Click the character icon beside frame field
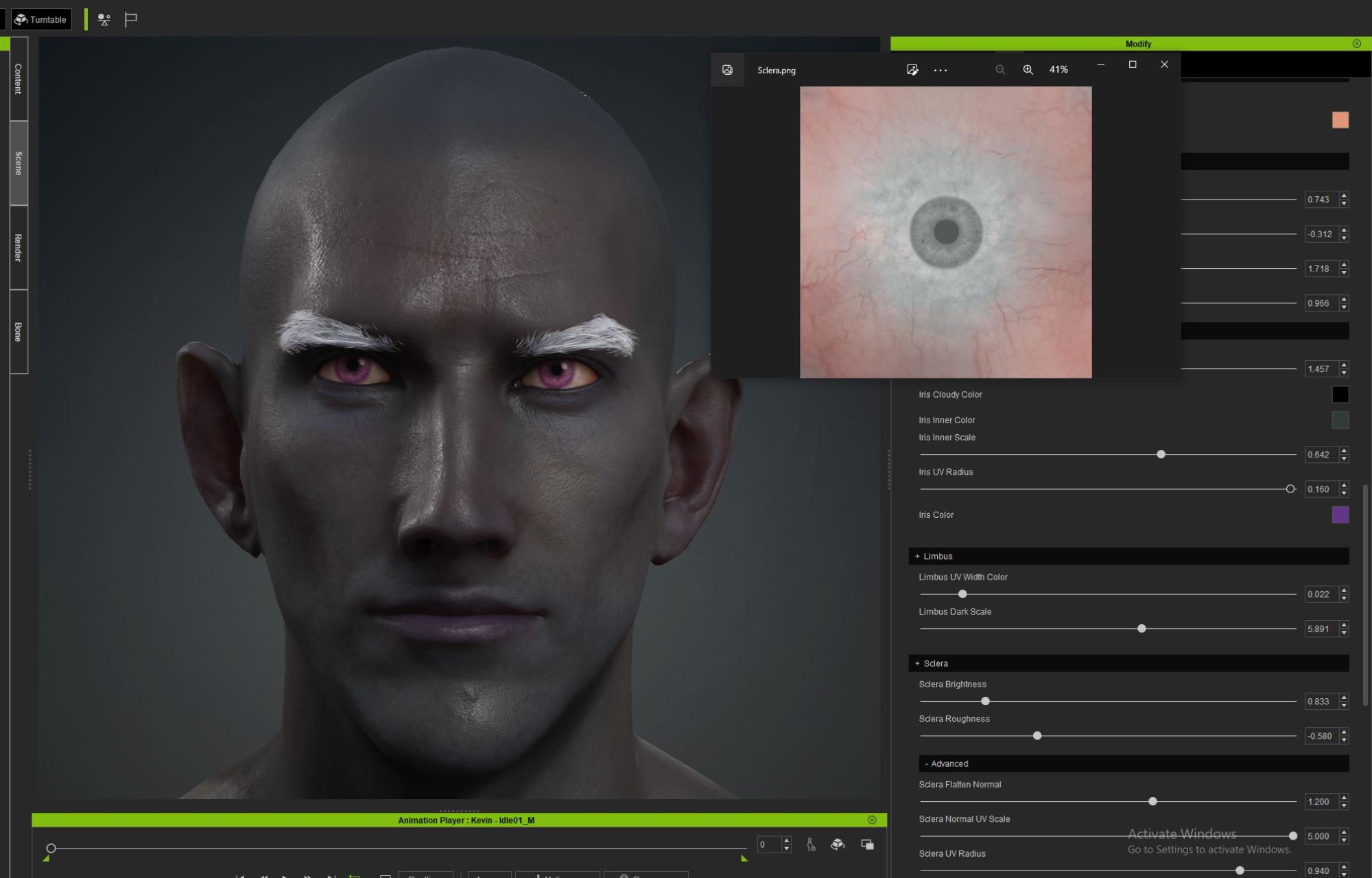Viewport: 1372px width, 878px height. tap(811, 844)
